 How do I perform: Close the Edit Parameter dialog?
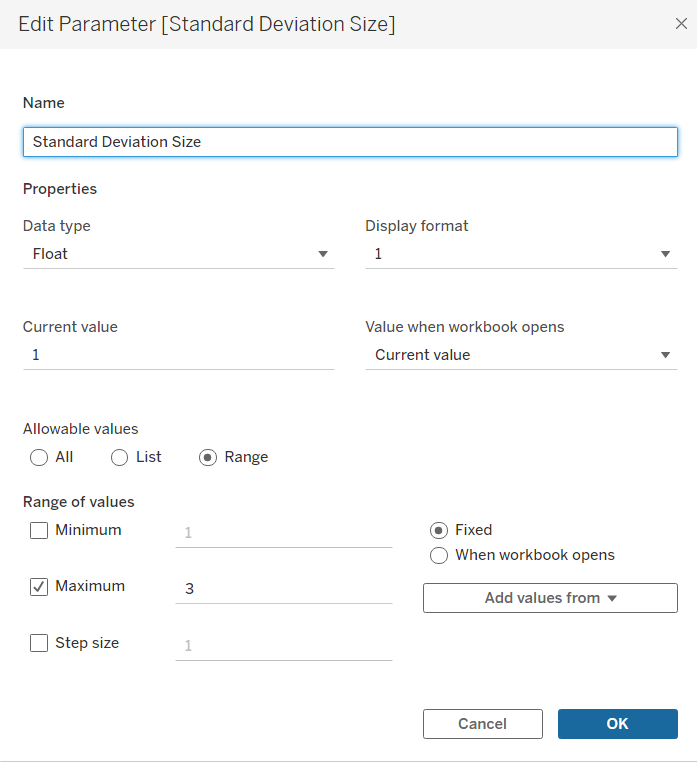681,24
